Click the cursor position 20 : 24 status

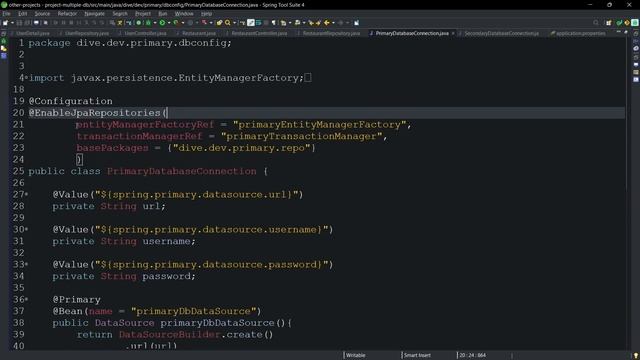[x=472, y=355]
